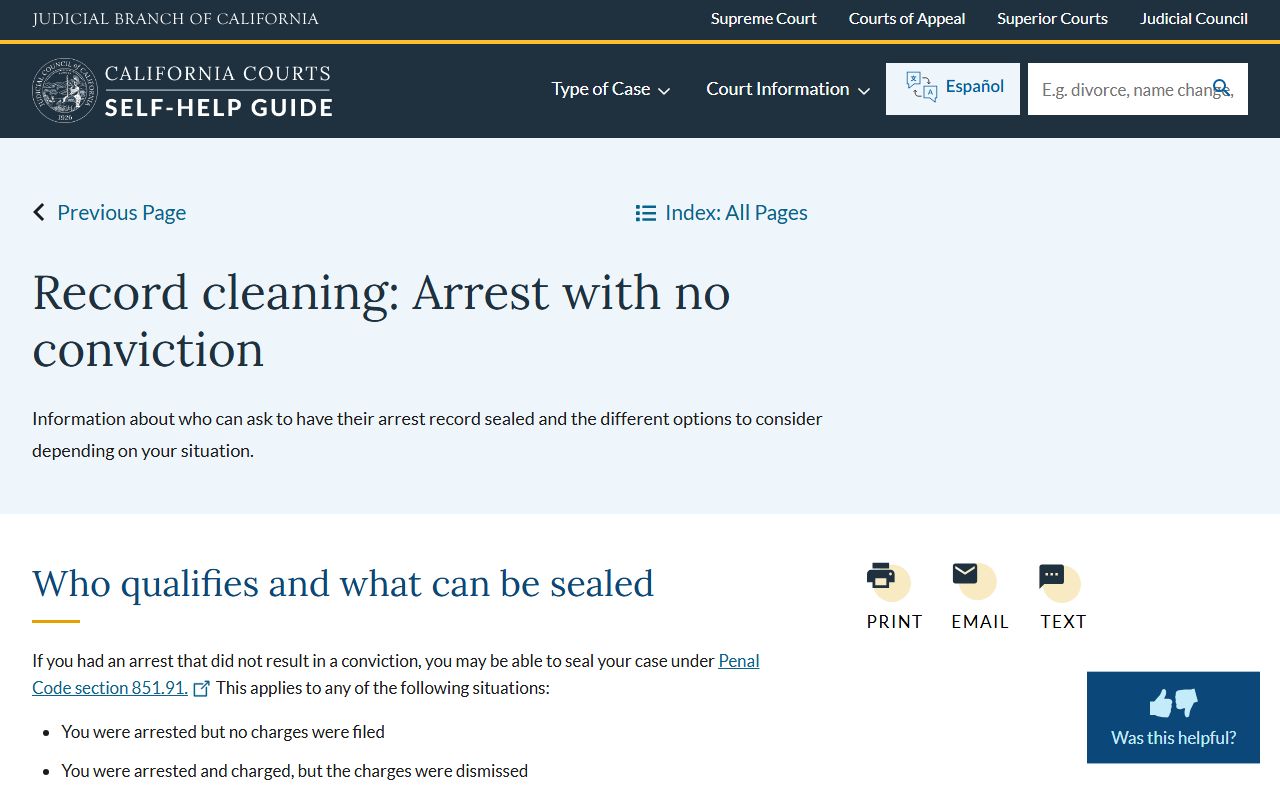This screenshot has width=1280, height=800.
Task: Expand the Court Information menu
Action: pos(788,89)
